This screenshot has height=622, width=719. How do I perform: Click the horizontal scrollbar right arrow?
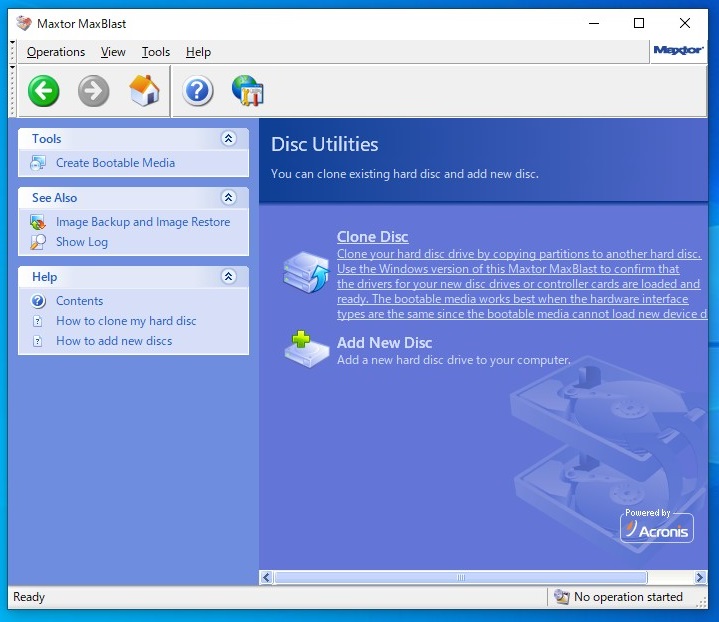click(x=700, y=577)
